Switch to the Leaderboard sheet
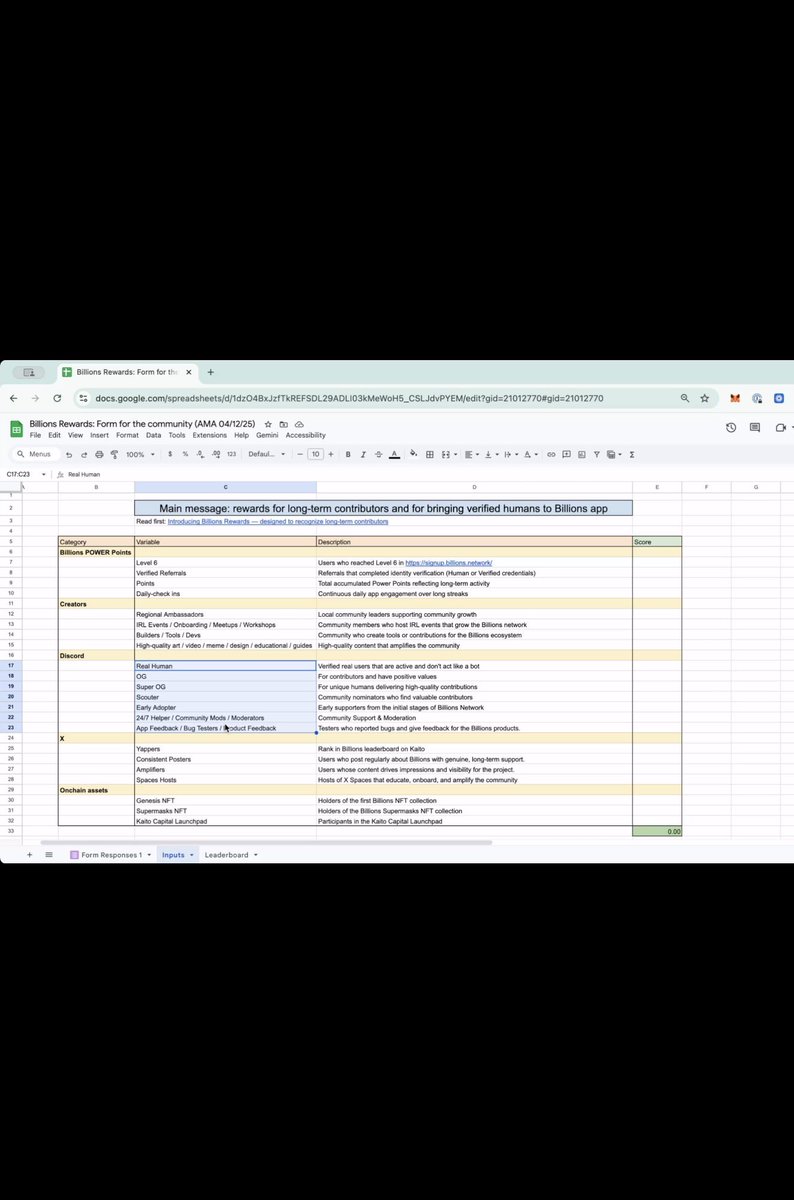794x1200 pixels. pyautogui.click(x=226, y=855)
